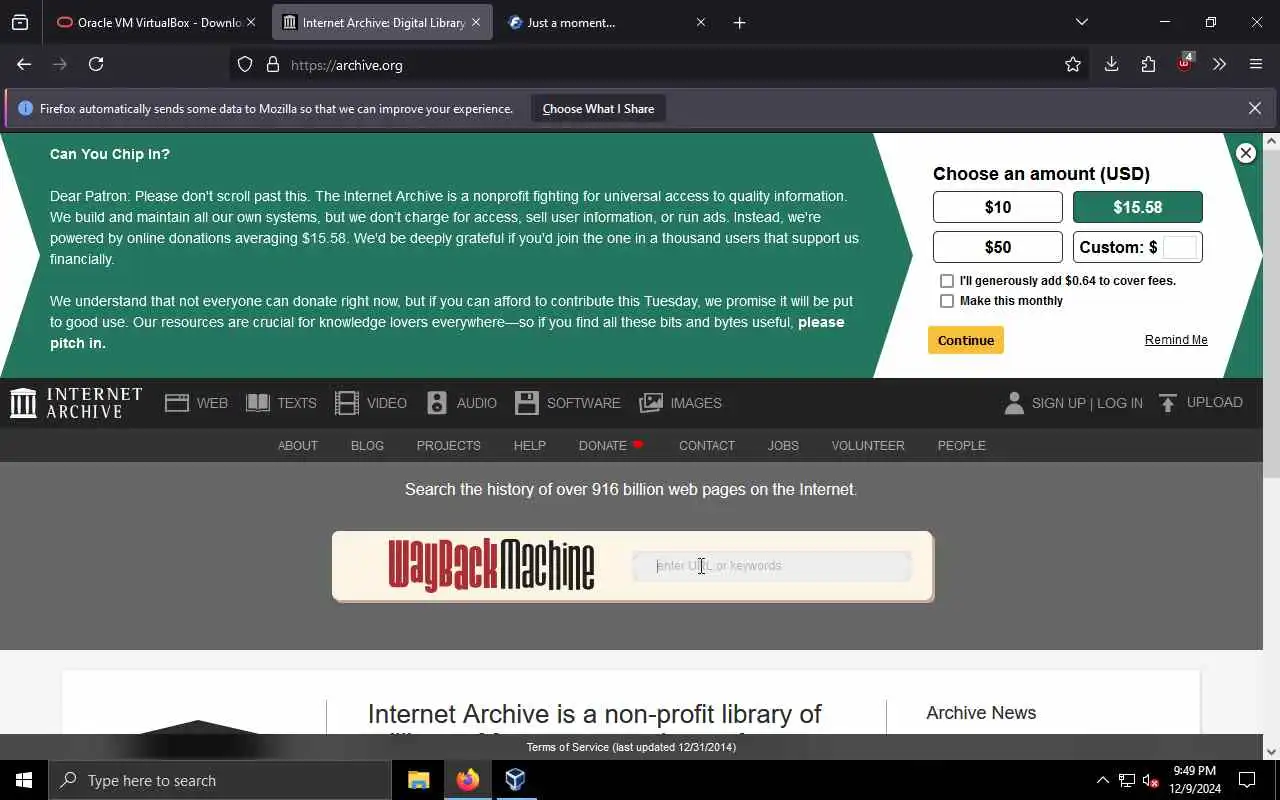The image size is (1280, 800).
Task: Select the $15.58 donation amount
Action: 1137,207
